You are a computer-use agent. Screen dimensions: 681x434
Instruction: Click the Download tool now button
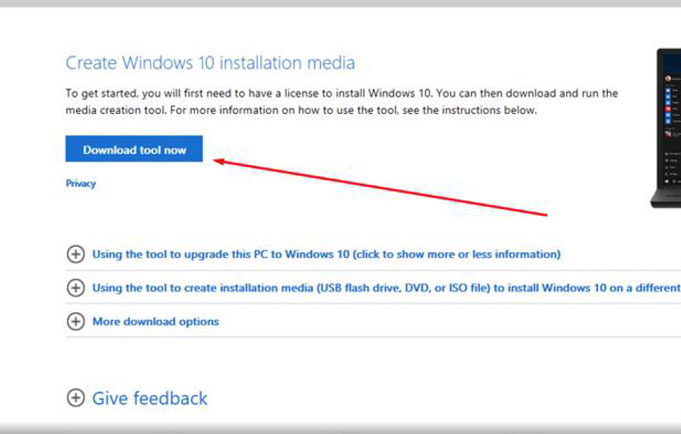[134, 150]
